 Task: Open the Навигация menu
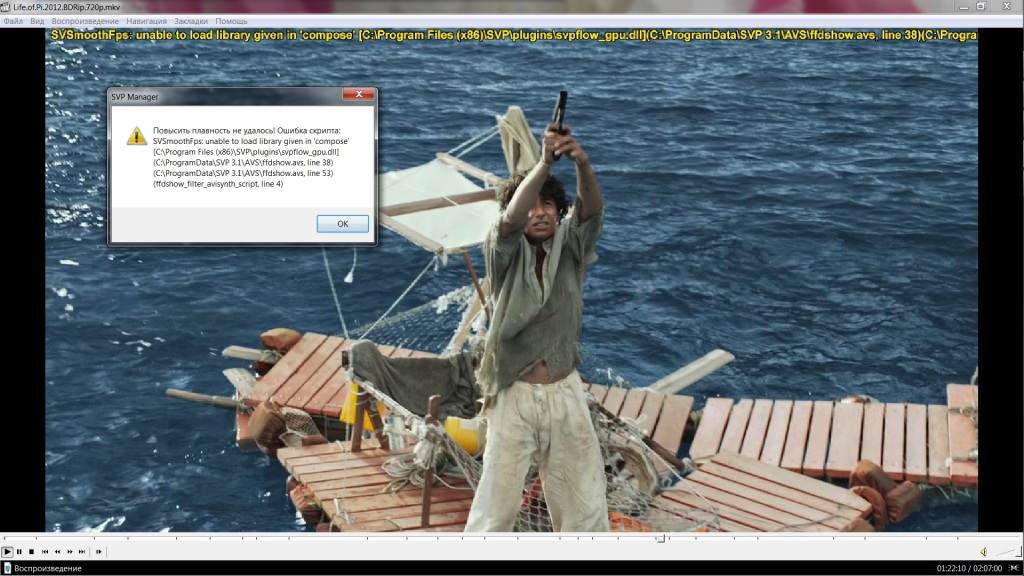tap(147, 21)
